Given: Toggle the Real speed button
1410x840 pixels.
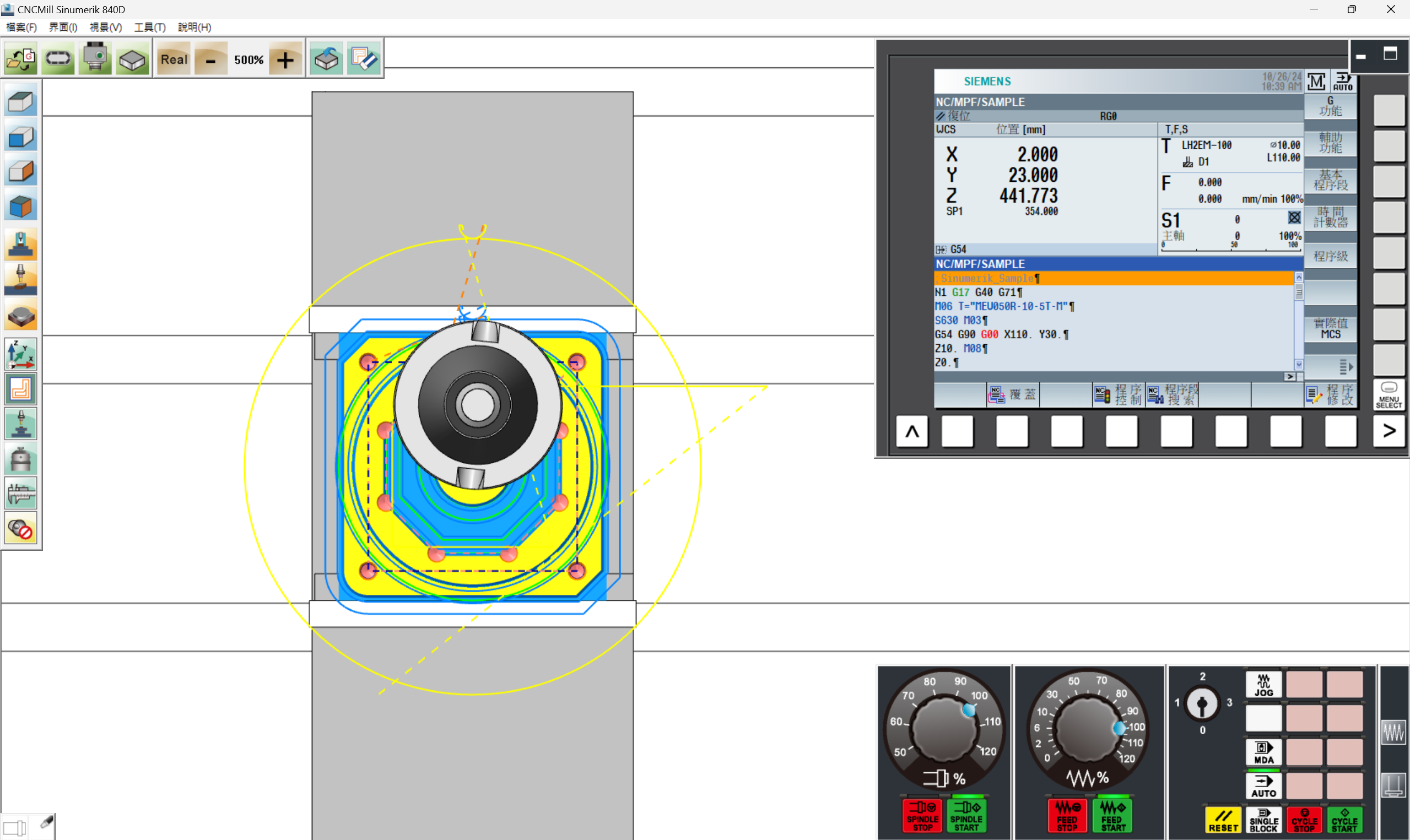Looking at the screenshot, I should (x=174, y=59).
